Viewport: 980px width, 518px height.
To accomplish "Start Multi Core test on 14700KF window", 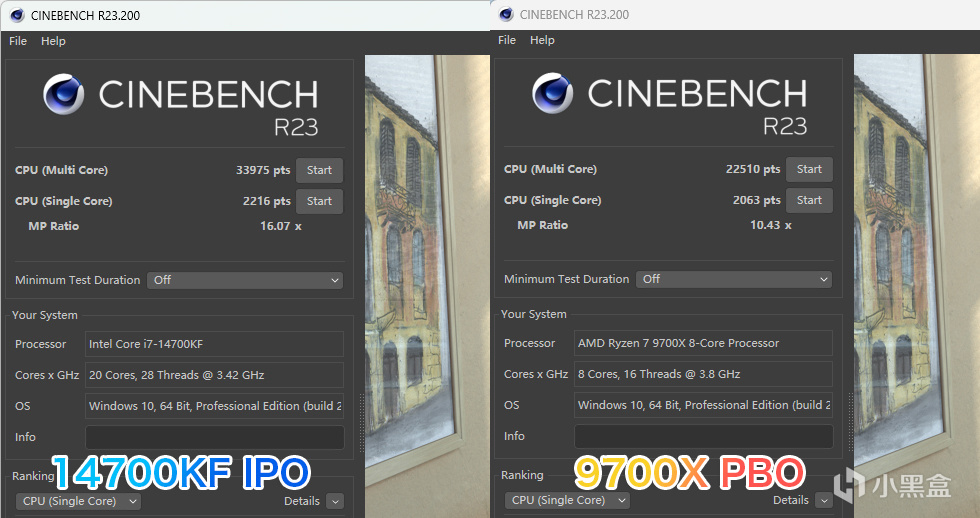I will (x=319, y=170).
